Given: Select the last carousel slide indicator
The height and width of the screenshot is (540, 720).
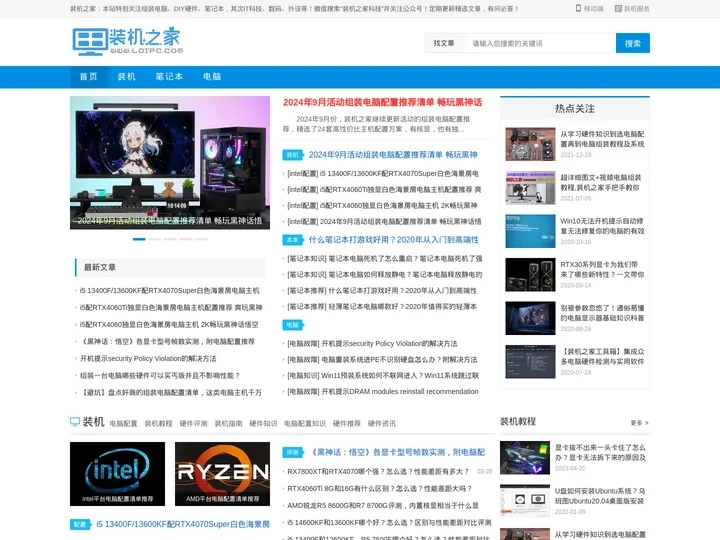Looking at the screenshot, I should 201,239.
